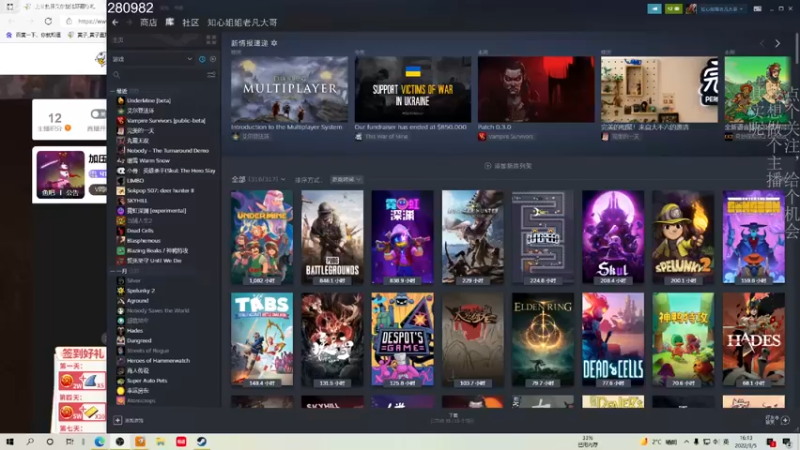
Task: Select Blasphemous in sidebar list
Action: click(x=143, y=240)
